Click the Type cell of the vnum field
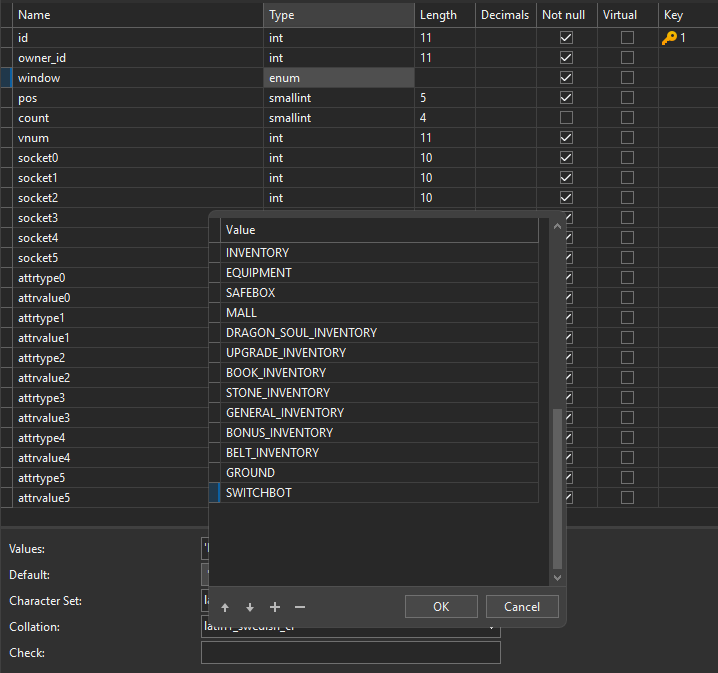718x673 pixels. tap(338, 138)
